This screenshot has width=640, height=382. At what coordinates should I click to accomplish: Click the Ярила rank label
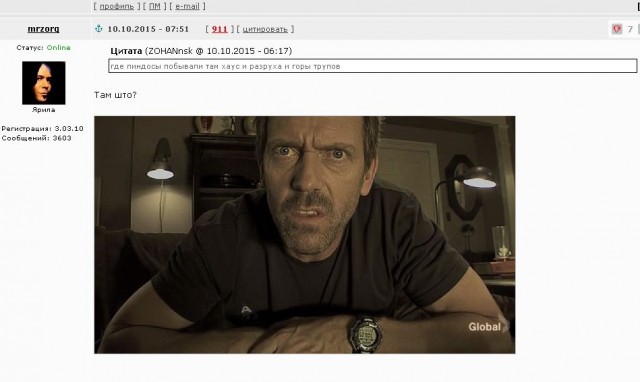click(44, 110)
